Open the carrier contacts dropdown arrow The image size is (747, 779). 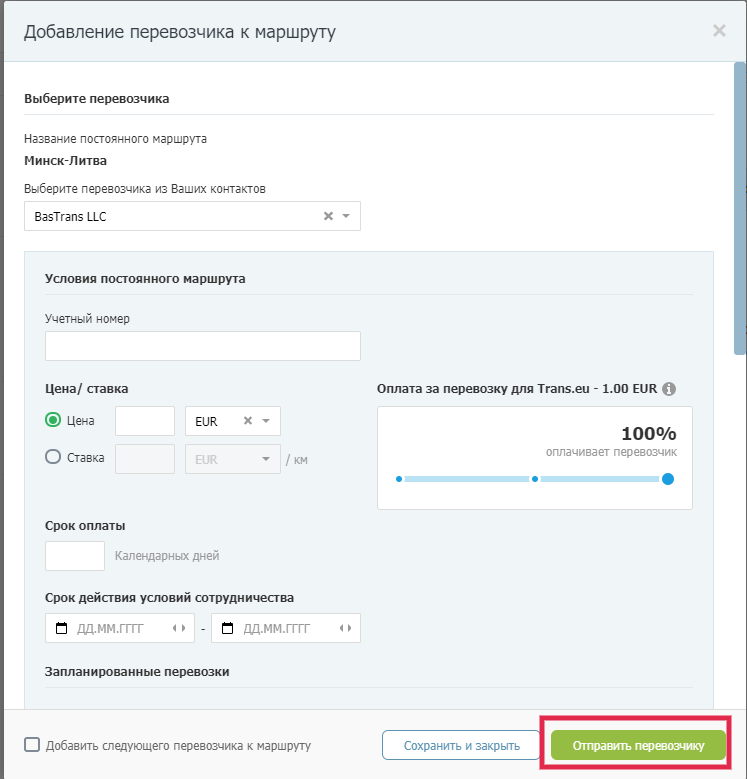click(346, 216)
